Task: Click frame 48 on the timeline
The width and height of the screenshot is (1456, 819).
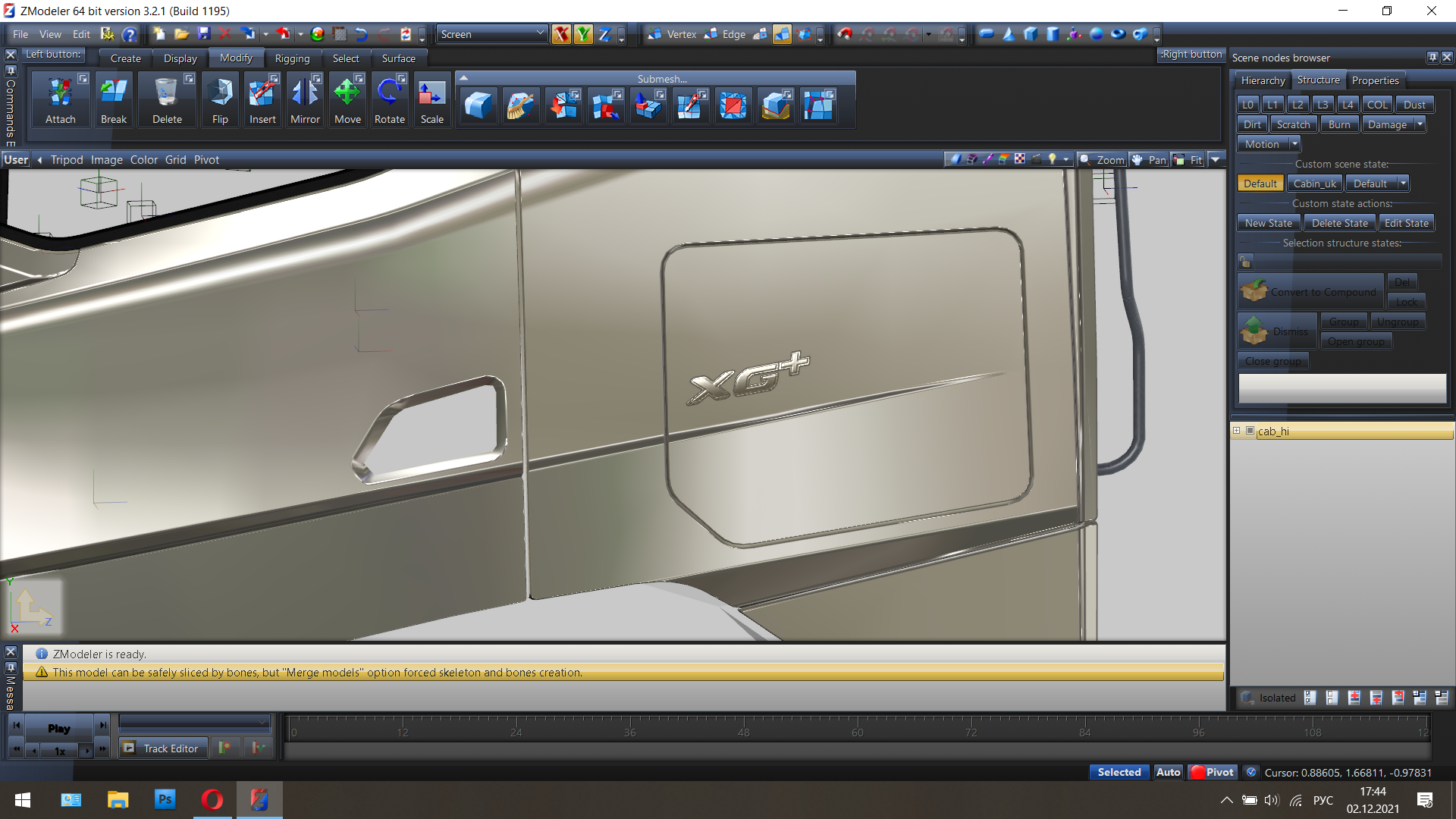Action: tap(743, 732)
